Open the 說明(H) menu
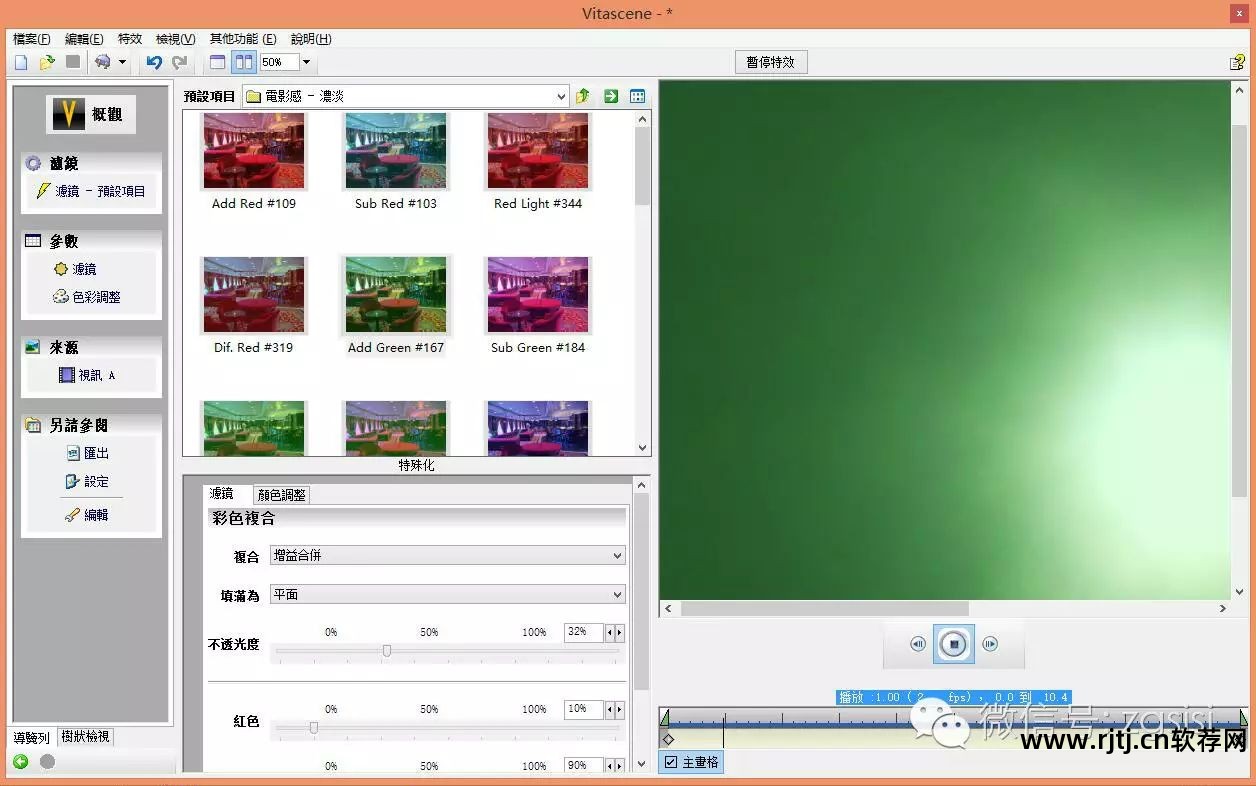The height and width of the screenshot is (786, 1256). click(x=311, y=39)
